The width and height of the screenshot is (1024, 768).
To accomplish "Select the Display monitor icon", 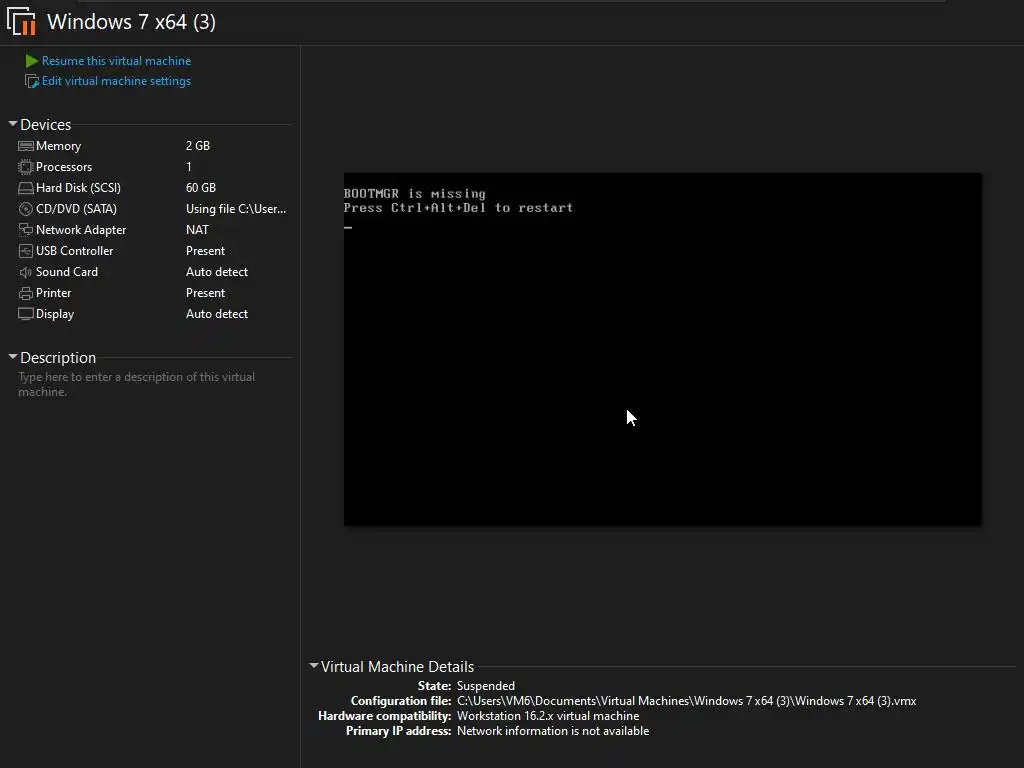I will 25,314.
